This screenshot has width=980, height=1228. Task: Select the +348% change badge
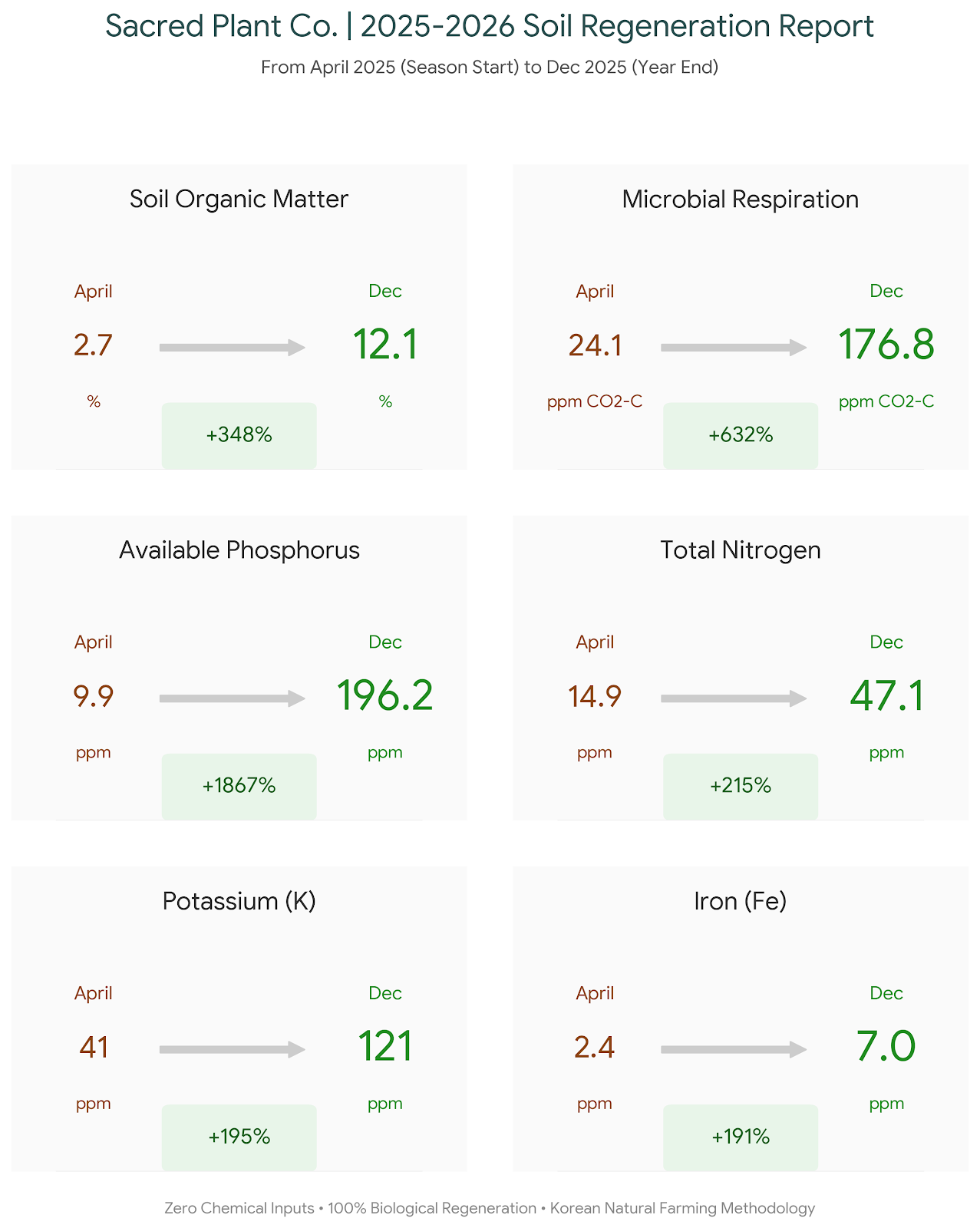point(239,435)
